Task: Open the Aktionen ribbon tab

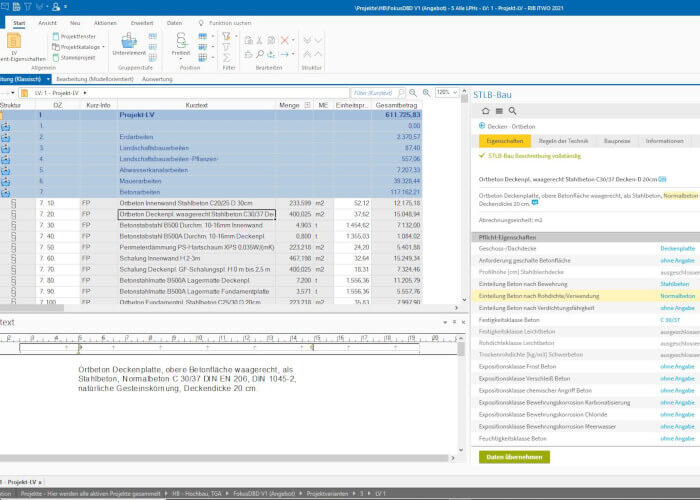Action: click(105, 23)
